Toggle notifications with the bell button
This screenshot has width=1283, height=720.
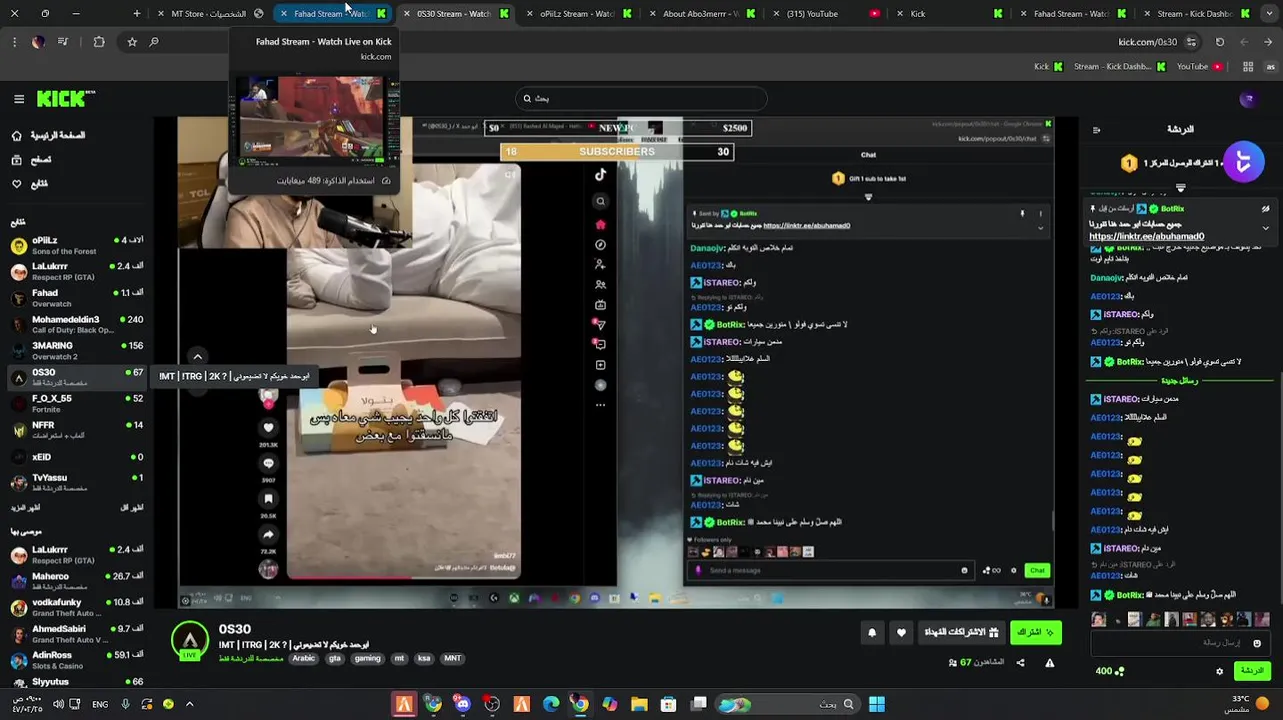point(872,632)
